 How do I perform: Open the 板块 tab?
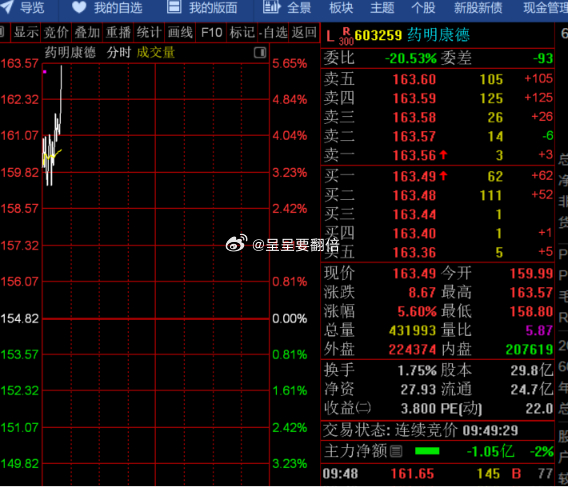[x=341, y=8]
